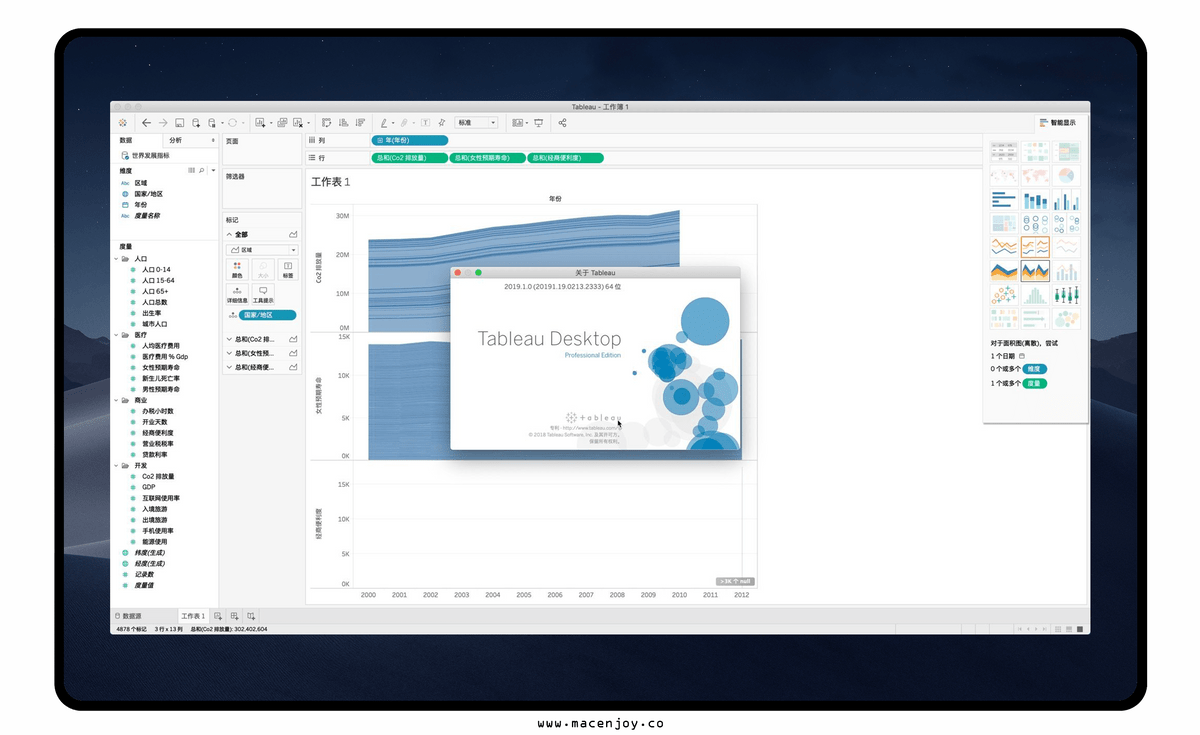
Task: Click the sort descending toolbar icon
Action: (360, 122)
